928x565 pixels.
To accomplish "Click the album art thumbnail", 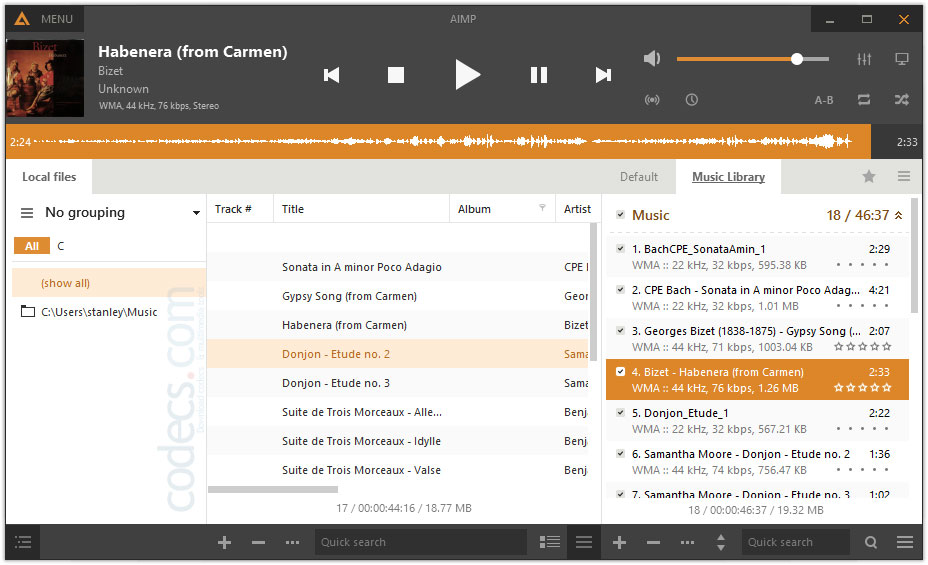I will 45,78.
